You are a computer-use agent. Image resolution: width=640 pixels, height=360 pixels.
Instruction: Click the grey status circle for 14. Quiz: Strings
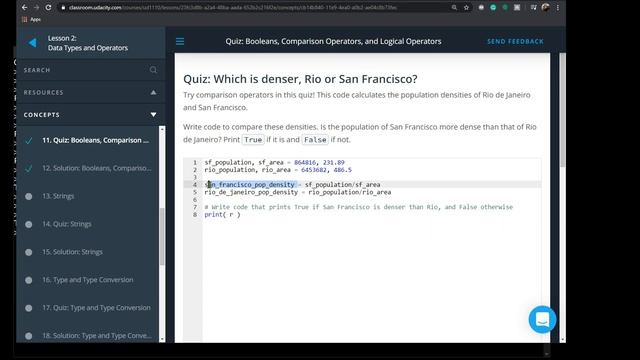pyautogui.click(x=29, y=224)
